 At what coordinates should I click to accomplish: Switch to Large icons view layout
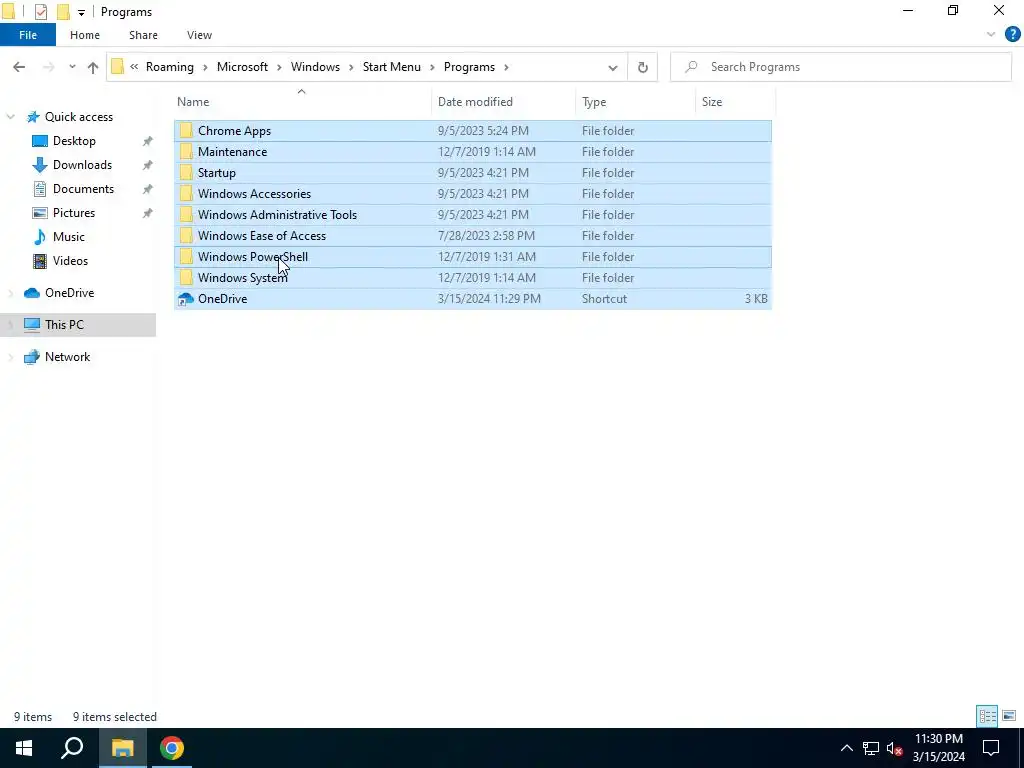(x=1009, y=716)
